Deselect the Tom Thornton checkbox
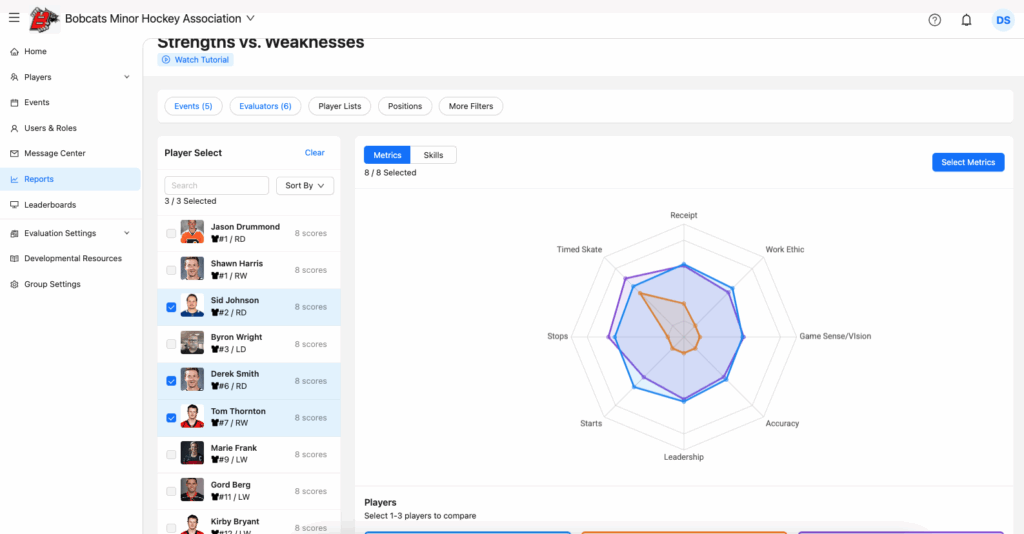Image resolution: width=1024 pixels, height=534 pixels. tap(171, 418)
